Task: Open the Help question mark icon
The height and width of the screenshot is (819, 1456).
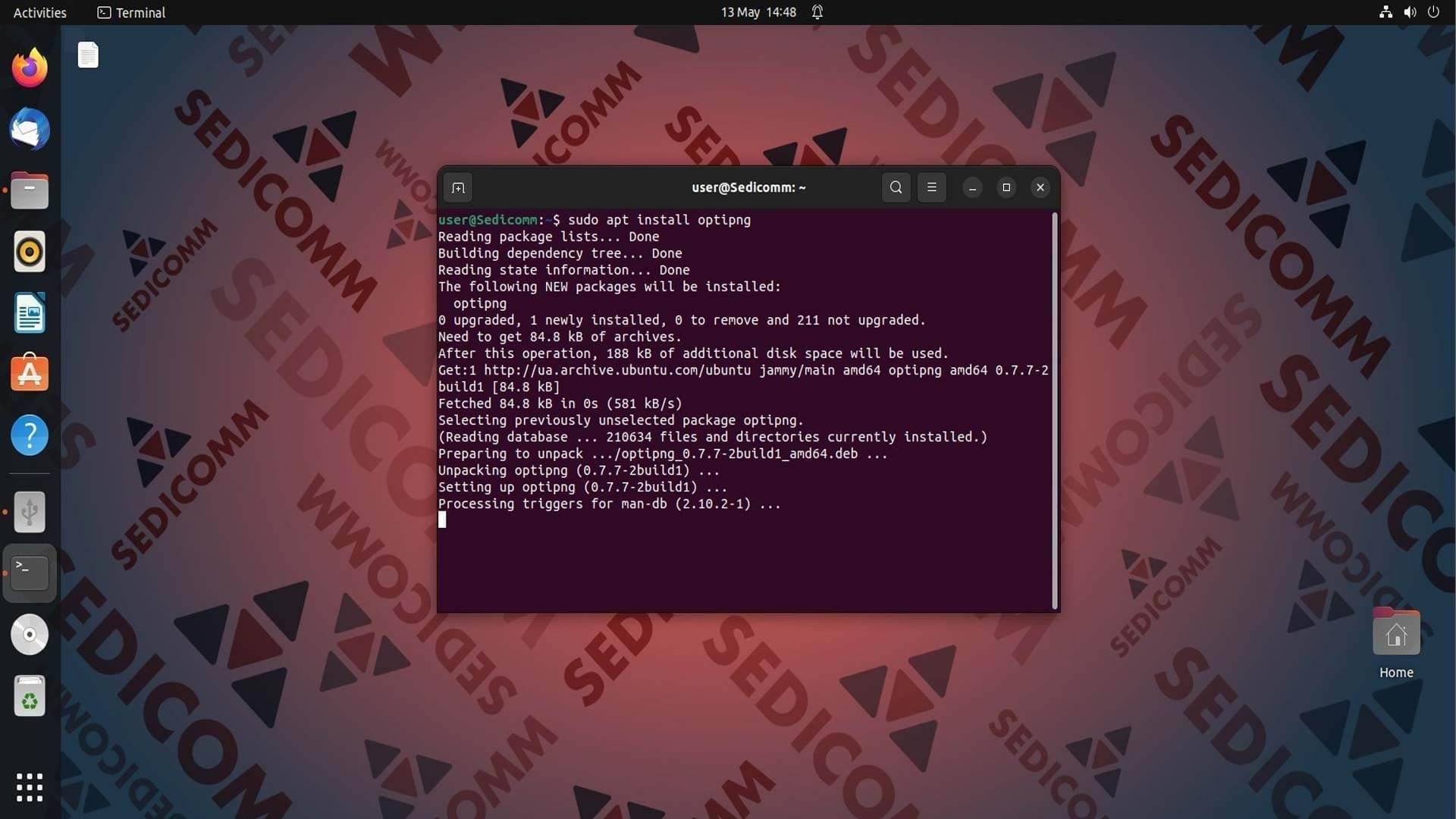Action: click(x=30, y=435)
